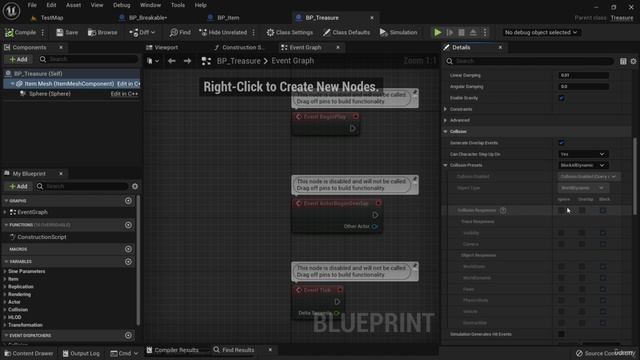This screenshot has width=640, height=360.
Task: Check Visibility trace Block box
Action: pyautogui.click(x=603, y=233)
